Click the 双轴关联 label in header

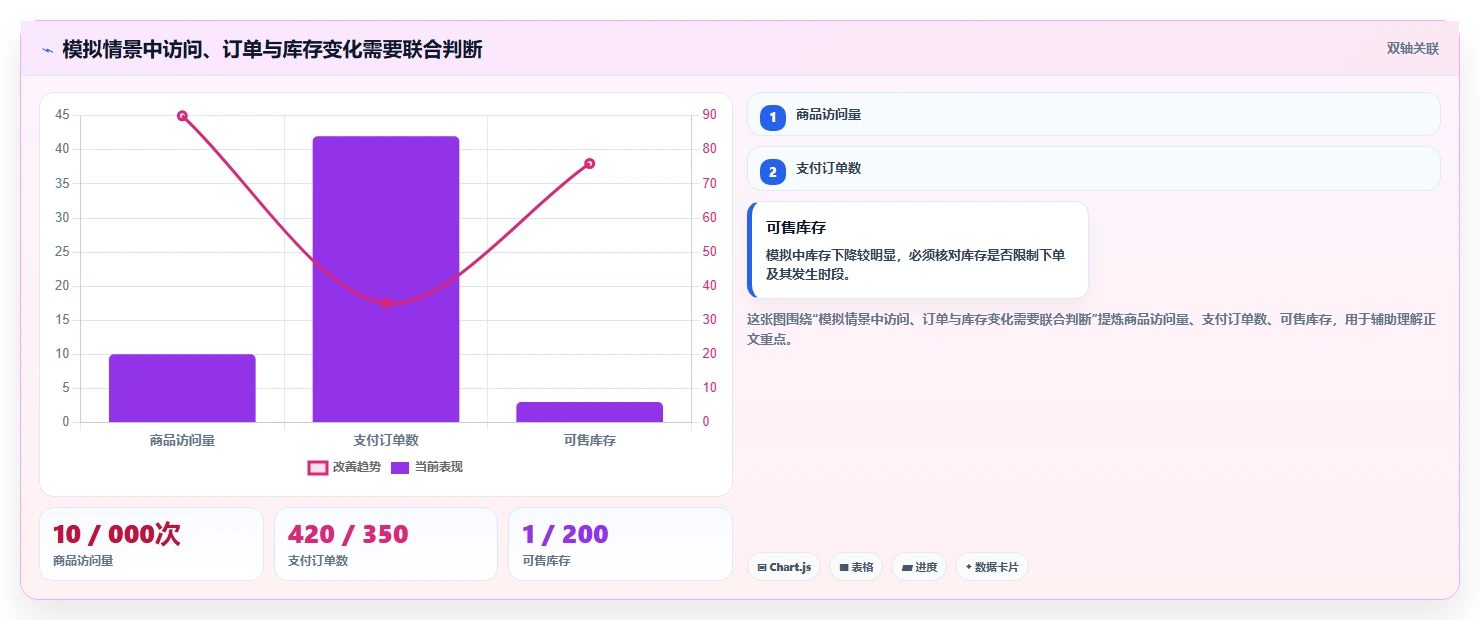tap(1412, 48)
